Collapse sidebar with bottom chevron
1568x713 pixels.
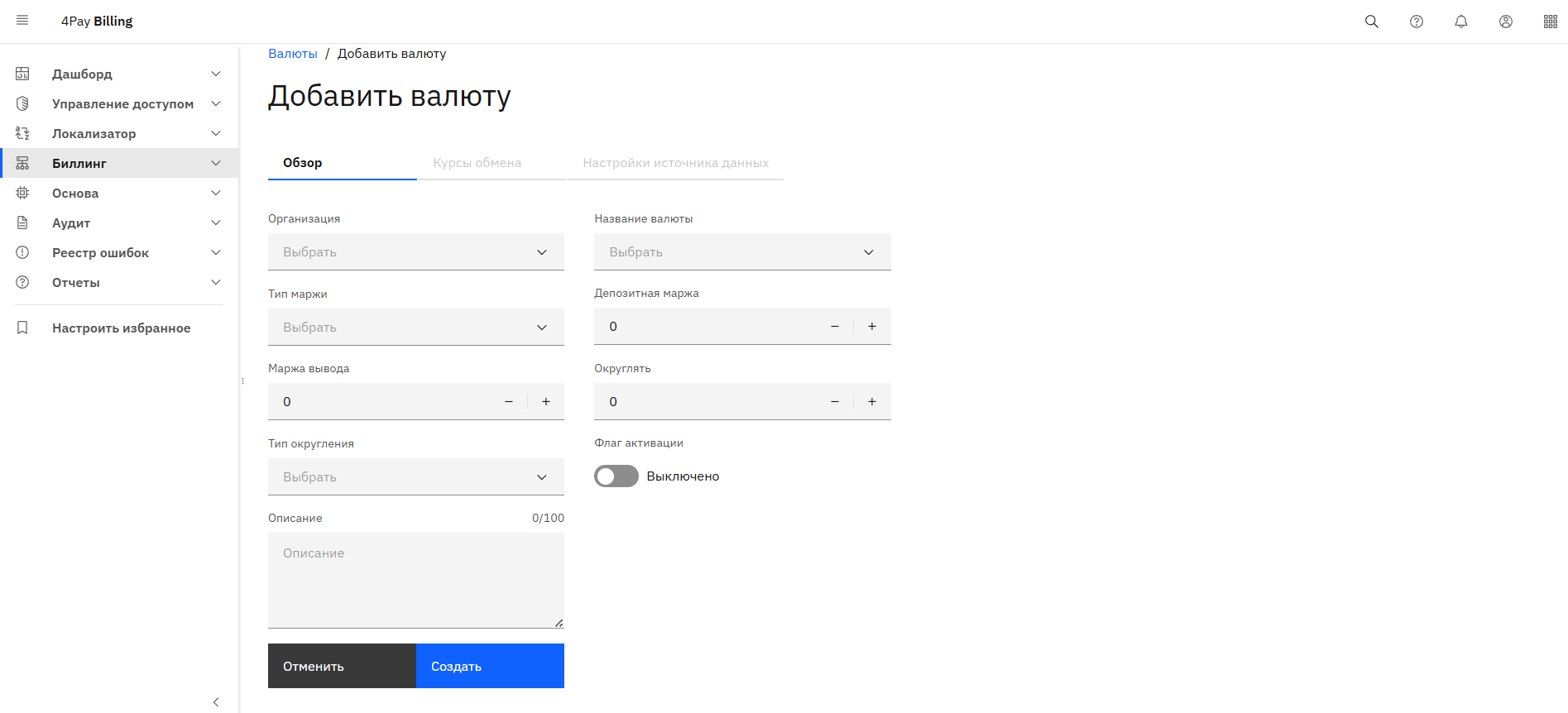[x=216, y=701]
